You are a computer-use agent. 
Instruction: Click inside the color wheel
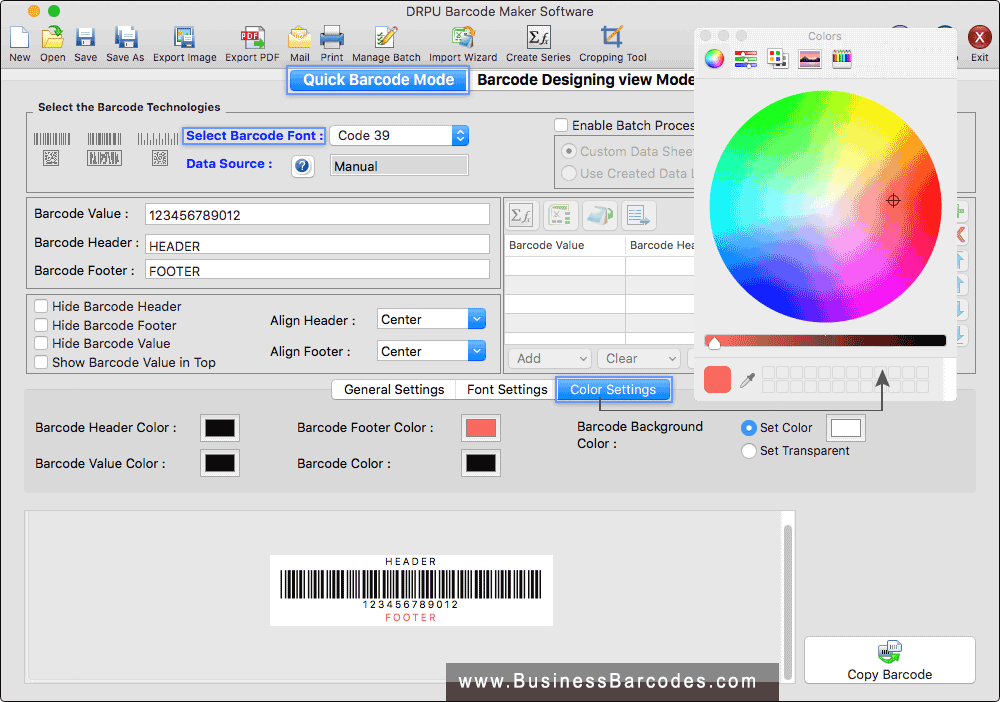(x=825, y=207)
